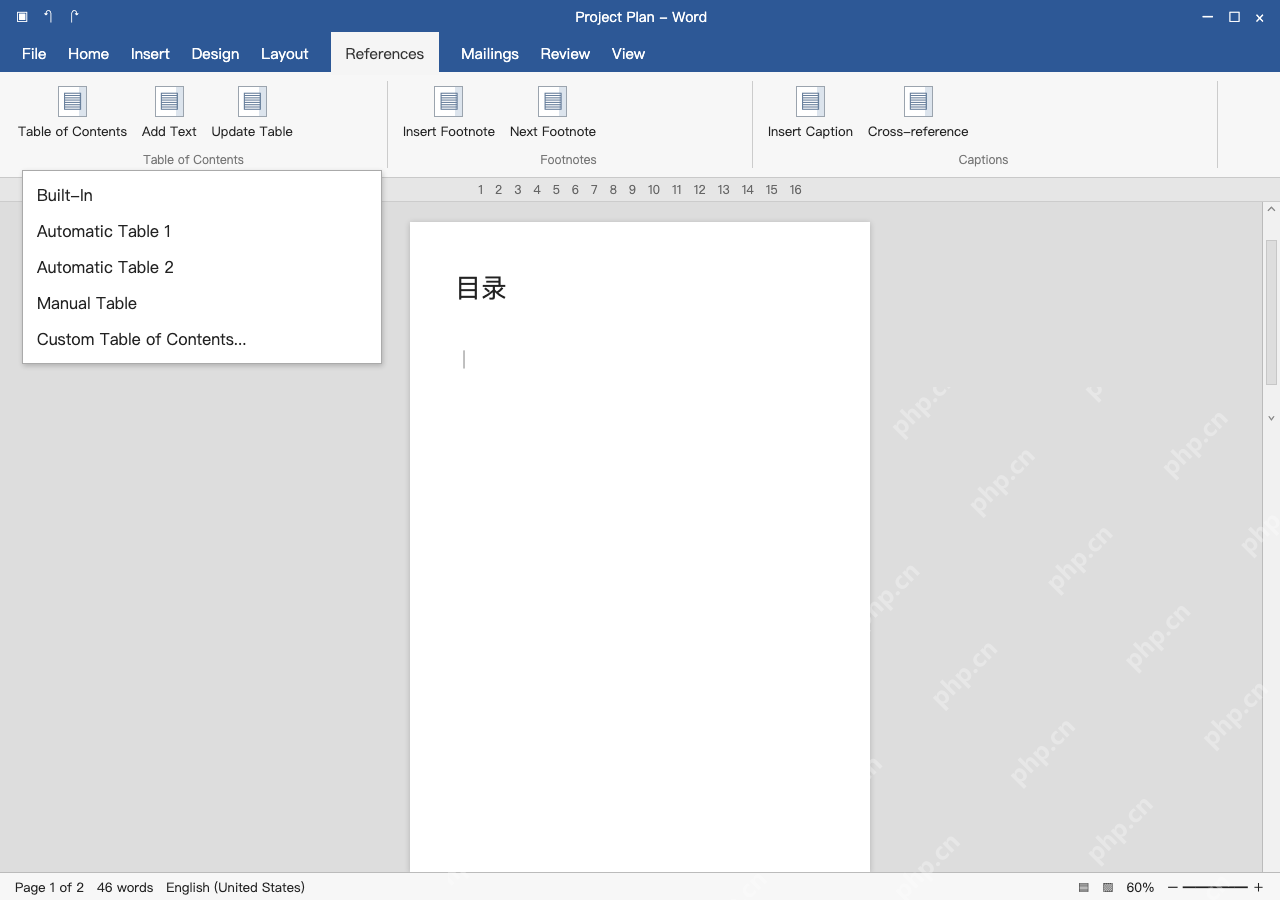
Task: Insert a footnote using Insert Footnote
Action: (x=449, y=112)
